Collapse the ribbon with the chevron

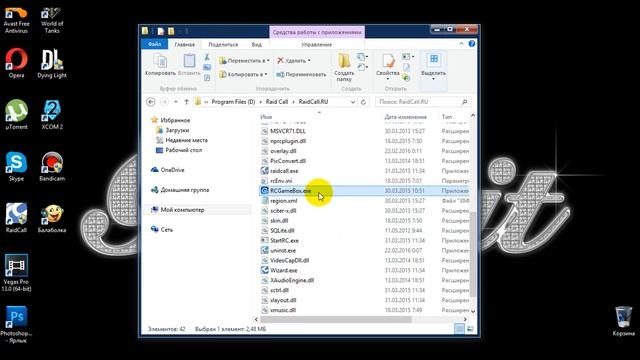pos(462,44)
